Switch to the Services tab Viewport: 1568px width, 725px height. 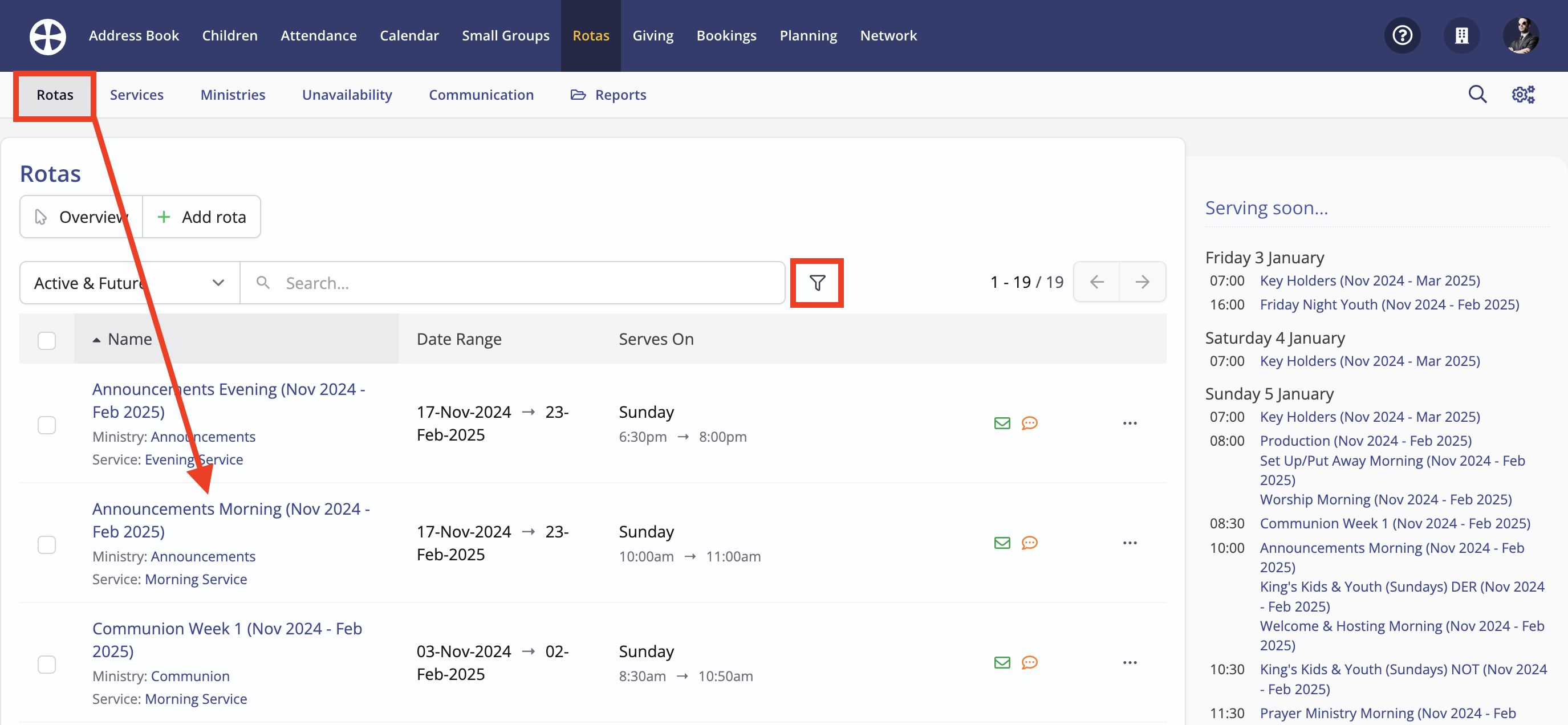click(x=136, y=94)
